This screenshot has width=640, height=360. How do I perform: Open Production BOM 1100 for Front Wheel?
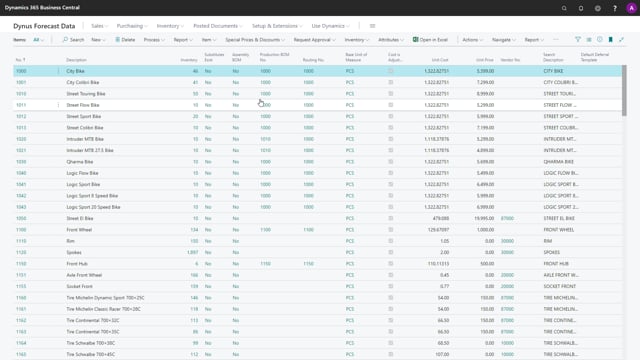pyautogui.click(x=265, y=230)
